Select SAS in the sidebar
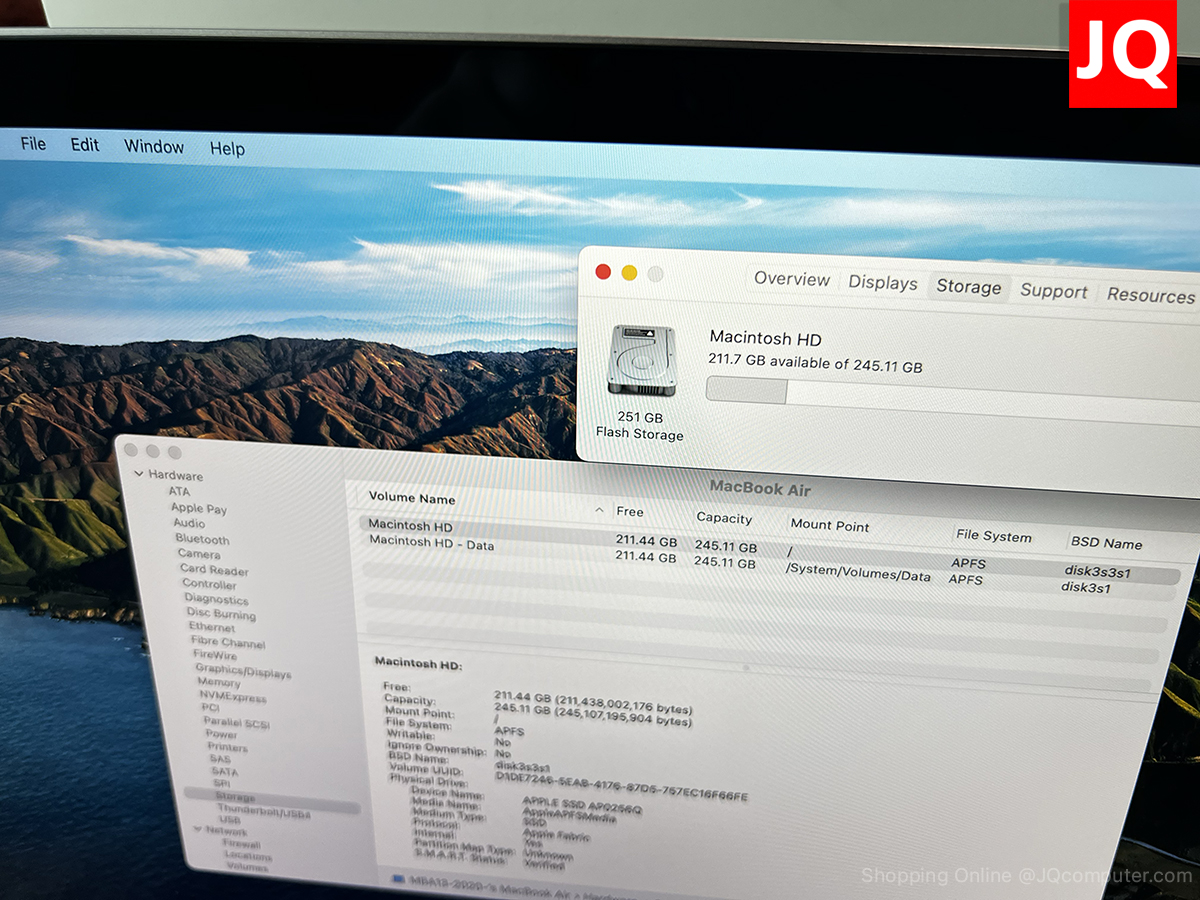1200x900 pixels. 220,760
